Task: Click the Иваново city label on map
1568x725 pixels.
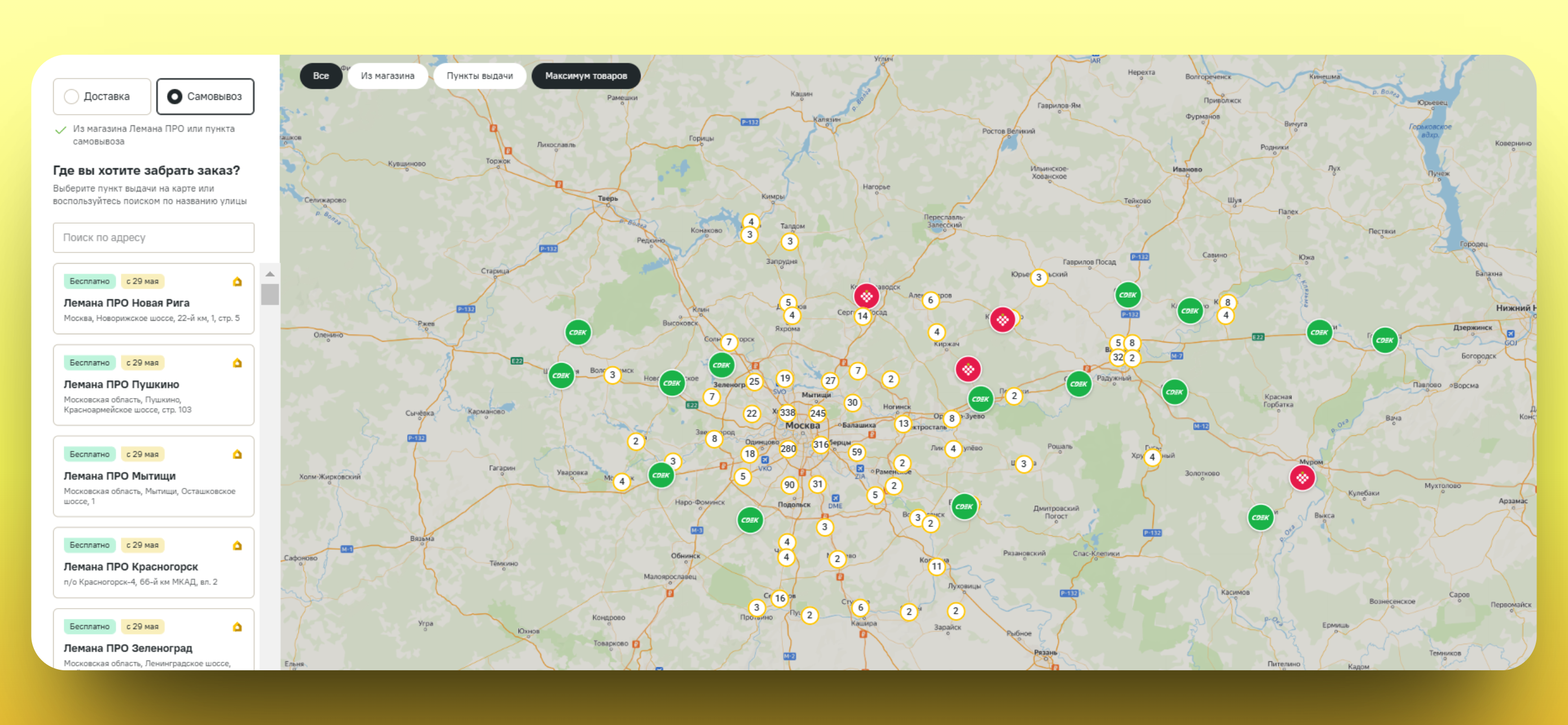Action: tap(1188, 169)
